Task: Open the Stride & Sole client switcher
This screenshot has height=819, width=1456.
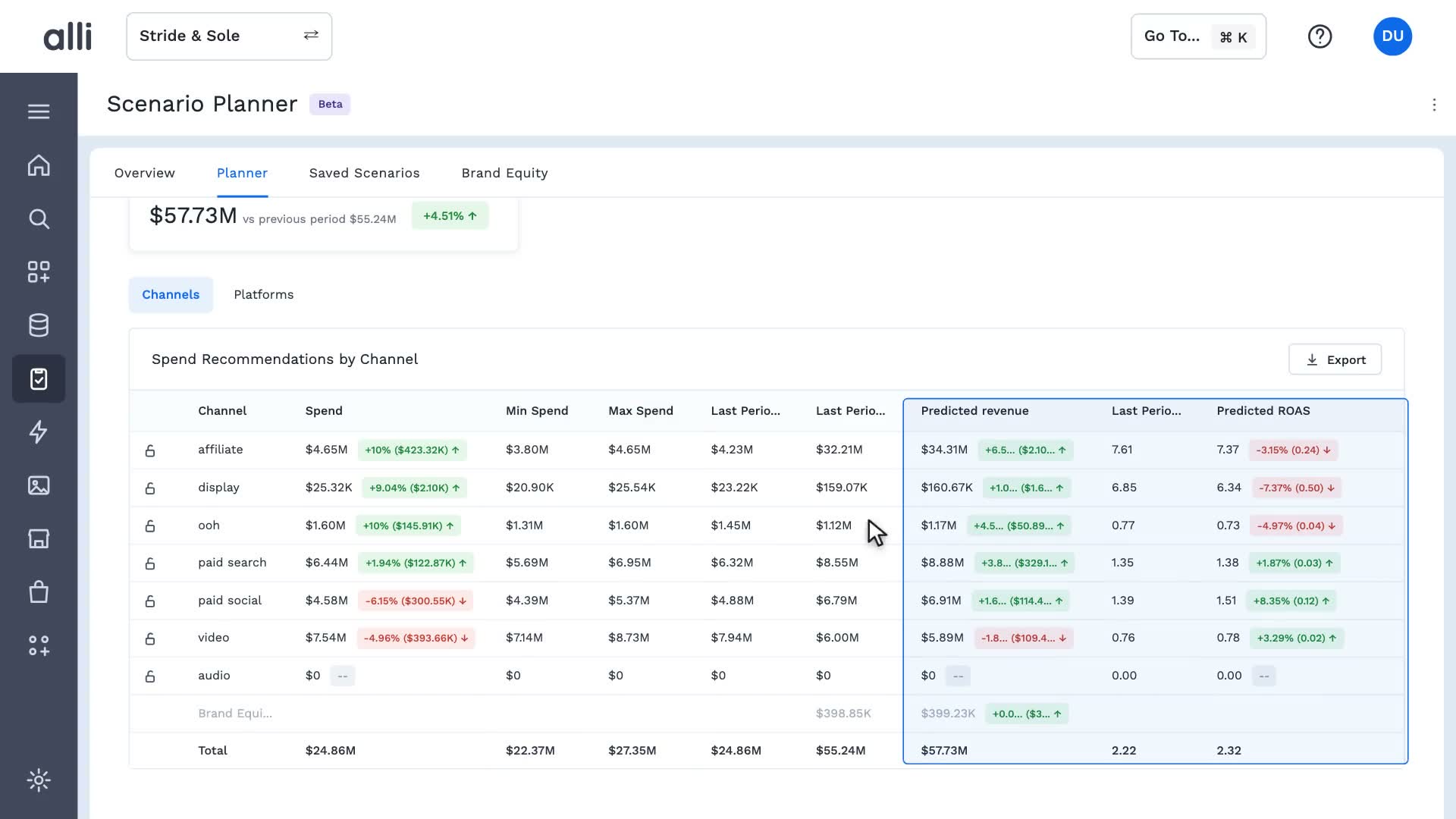Action: (229, 36)
